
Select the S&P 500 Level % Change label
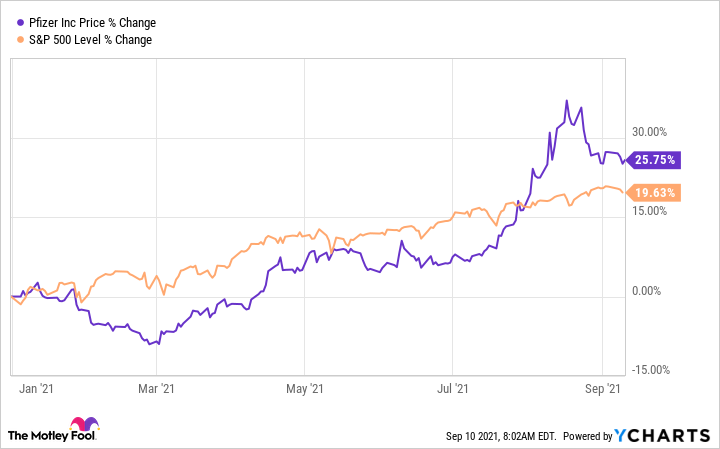91,39
